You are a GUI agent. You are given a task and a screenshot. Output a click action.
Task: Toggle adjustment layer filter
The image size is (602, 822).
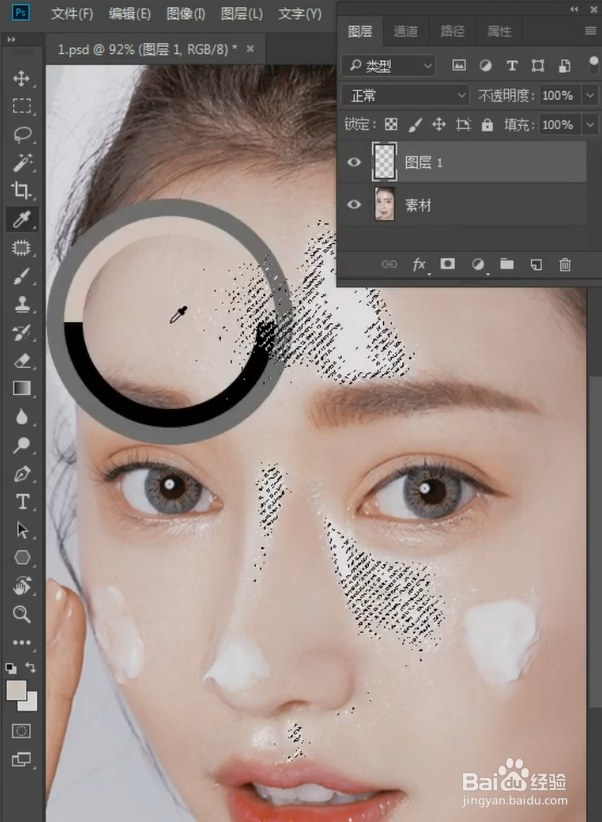click(x=486, y=66)
